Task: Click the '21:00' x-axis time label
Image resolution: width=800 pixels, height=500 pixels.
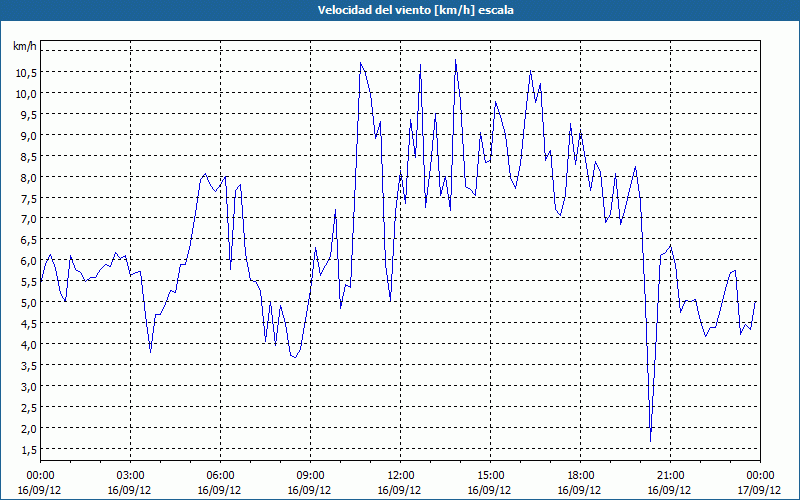Action: tap(670, 476)
